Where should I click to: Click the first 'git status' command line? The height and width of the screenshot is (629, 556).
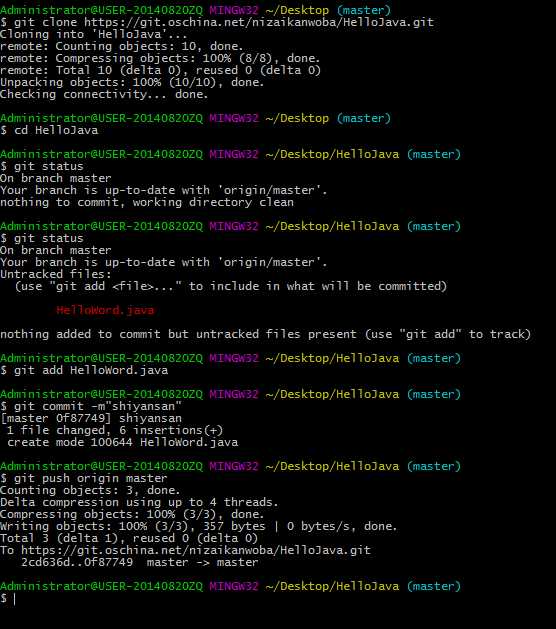point(42,166)
